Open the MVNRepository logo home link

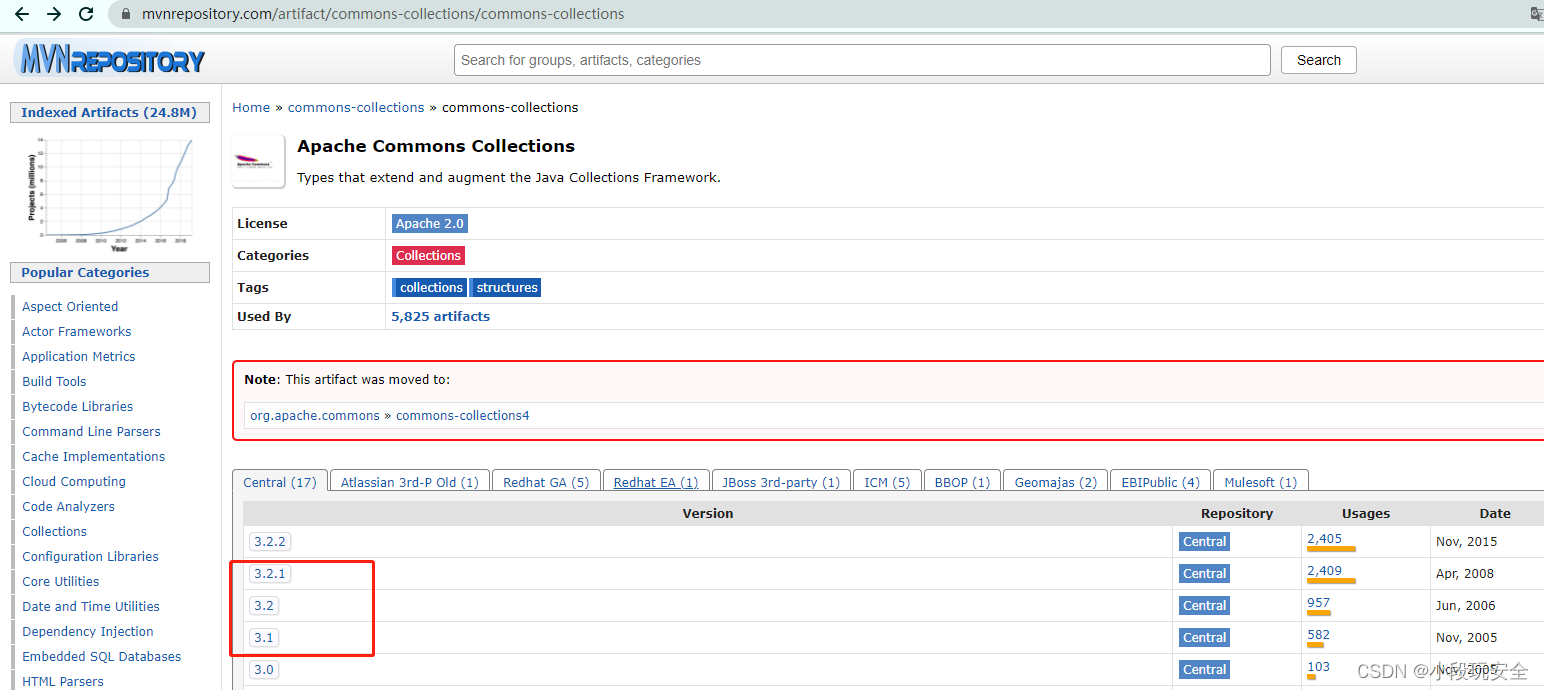[110, 60]
